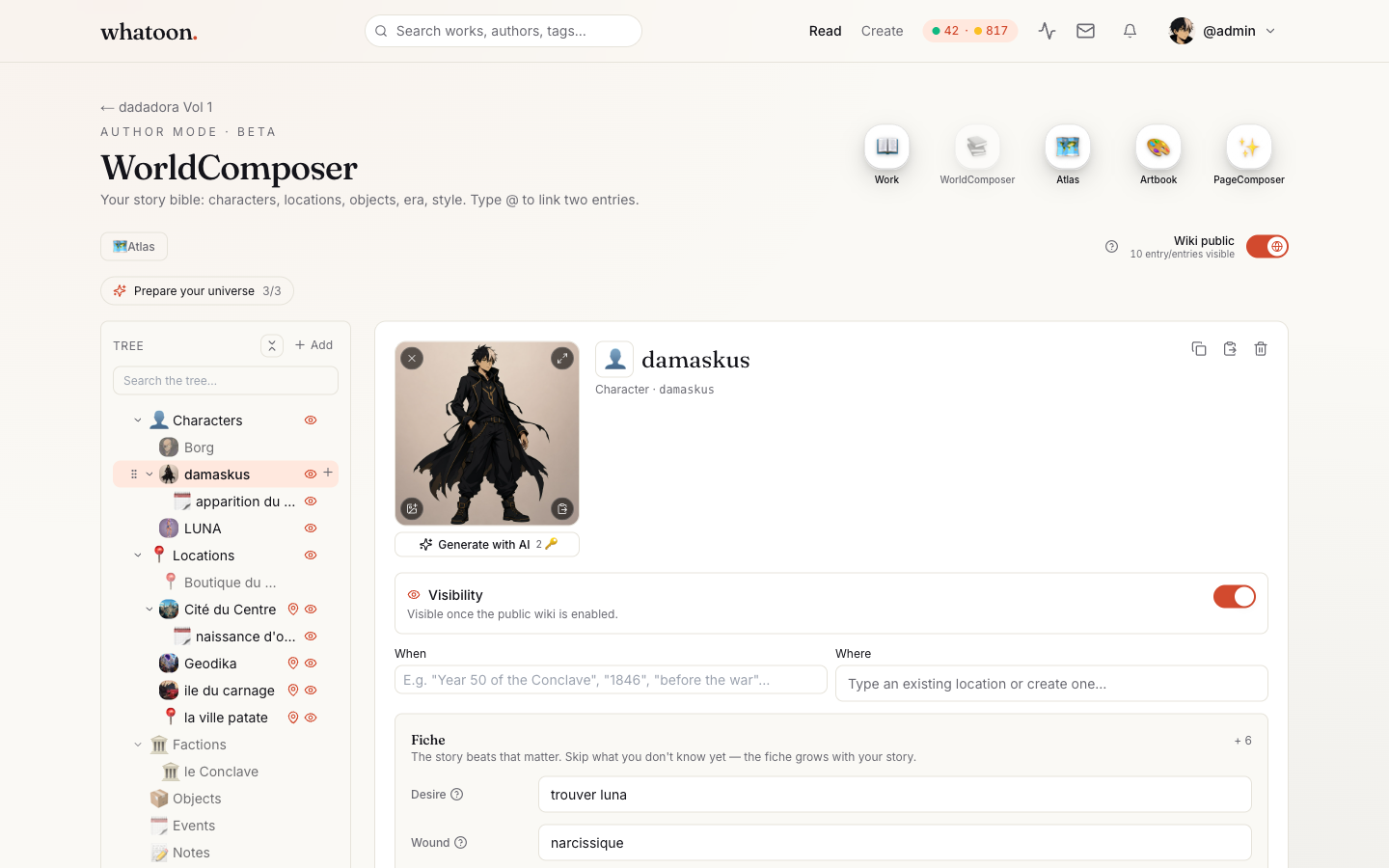Click the Atlas button below subtitle
The height and width of the screenshot is (868, 1389).
click(x=134, y=247)
